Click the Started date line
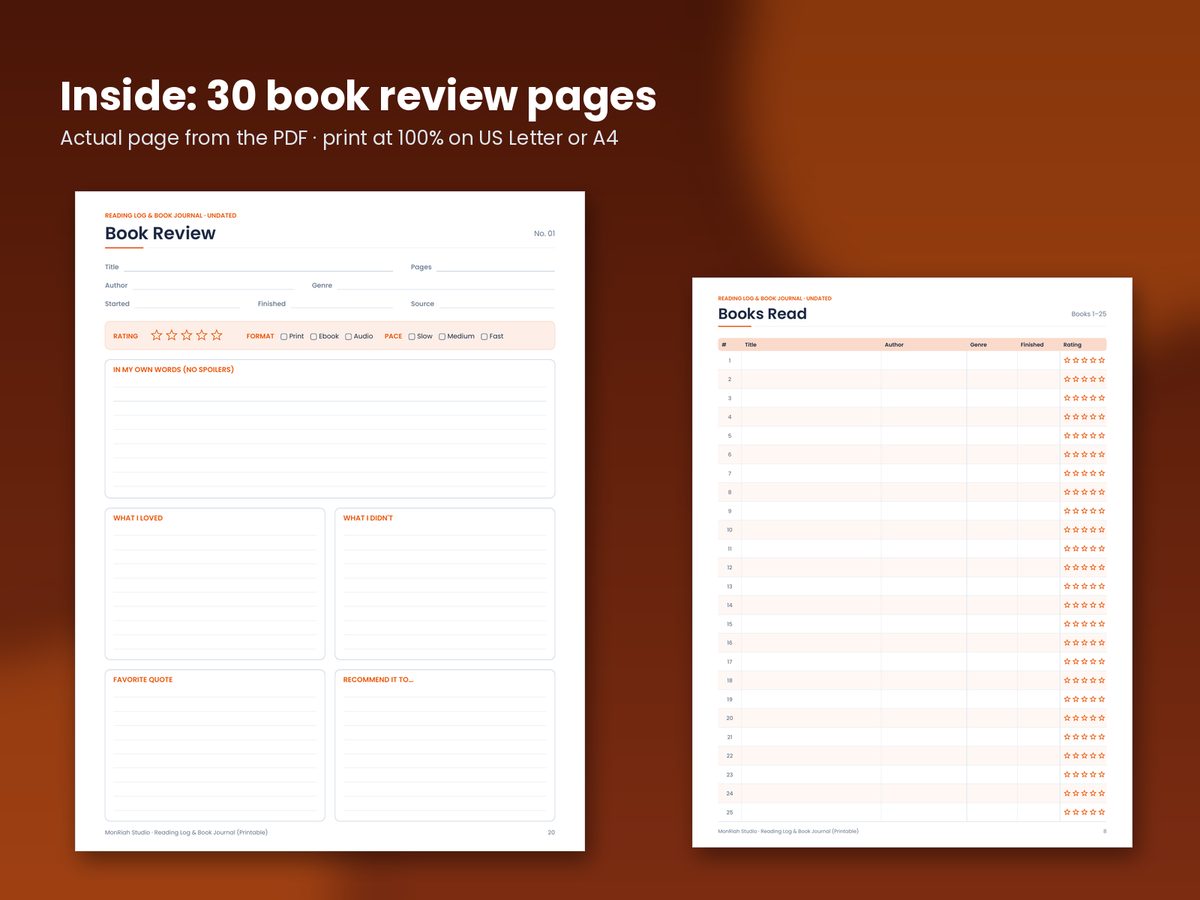The height and width of the screenshot is (900, 1200). [187, 304]
